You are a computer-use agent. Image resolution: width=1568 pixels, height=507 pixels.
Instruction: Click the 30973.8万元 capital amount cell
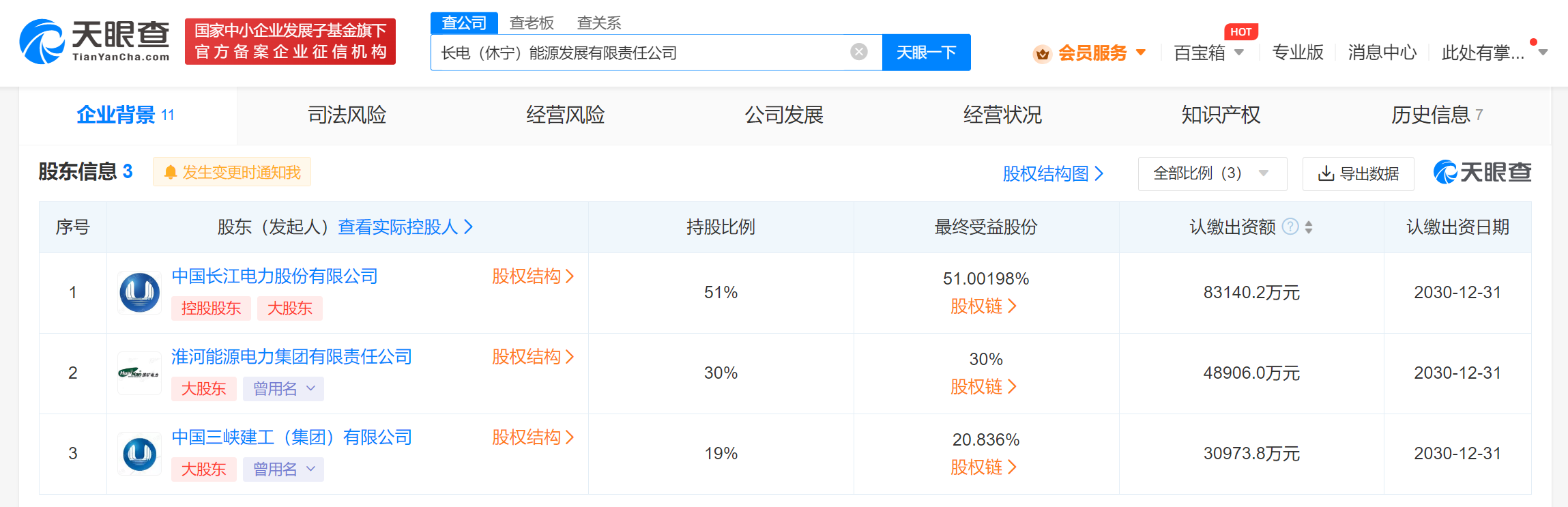pyautogui.click(x=1251, y=454)
